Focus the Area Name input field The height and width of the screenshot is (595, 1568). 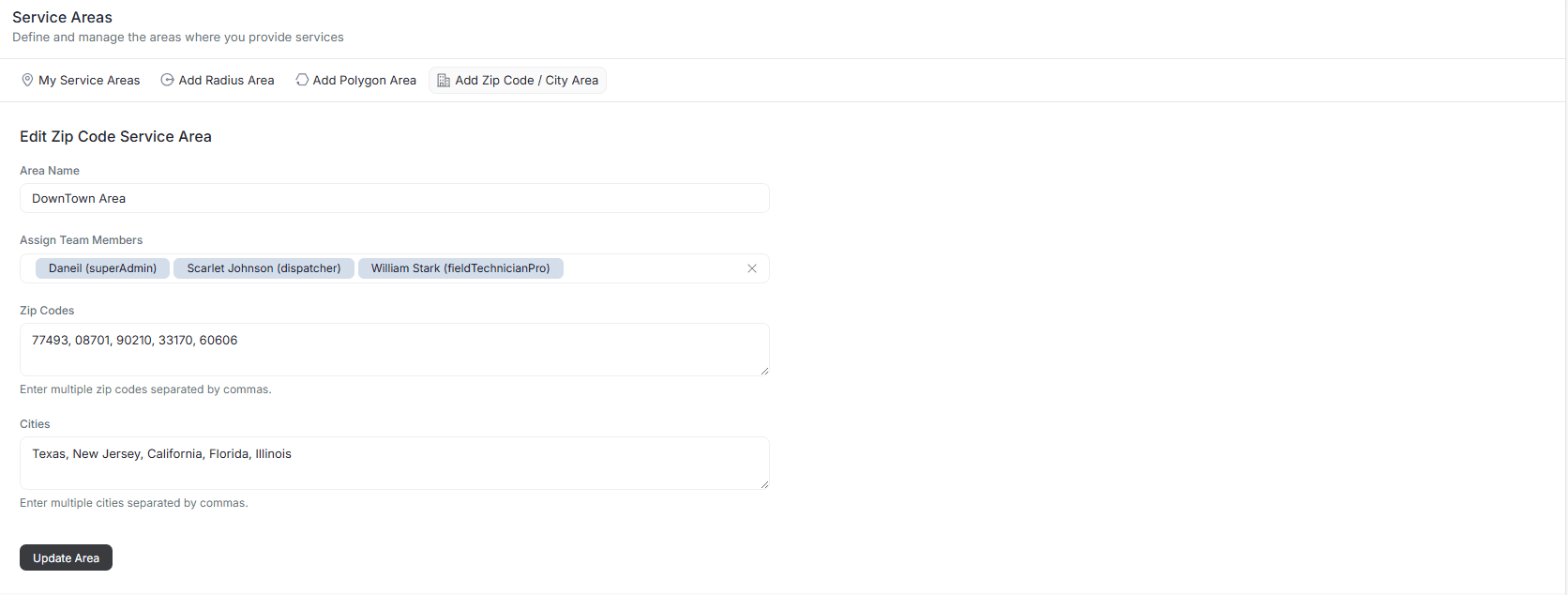tap(394, 198)
